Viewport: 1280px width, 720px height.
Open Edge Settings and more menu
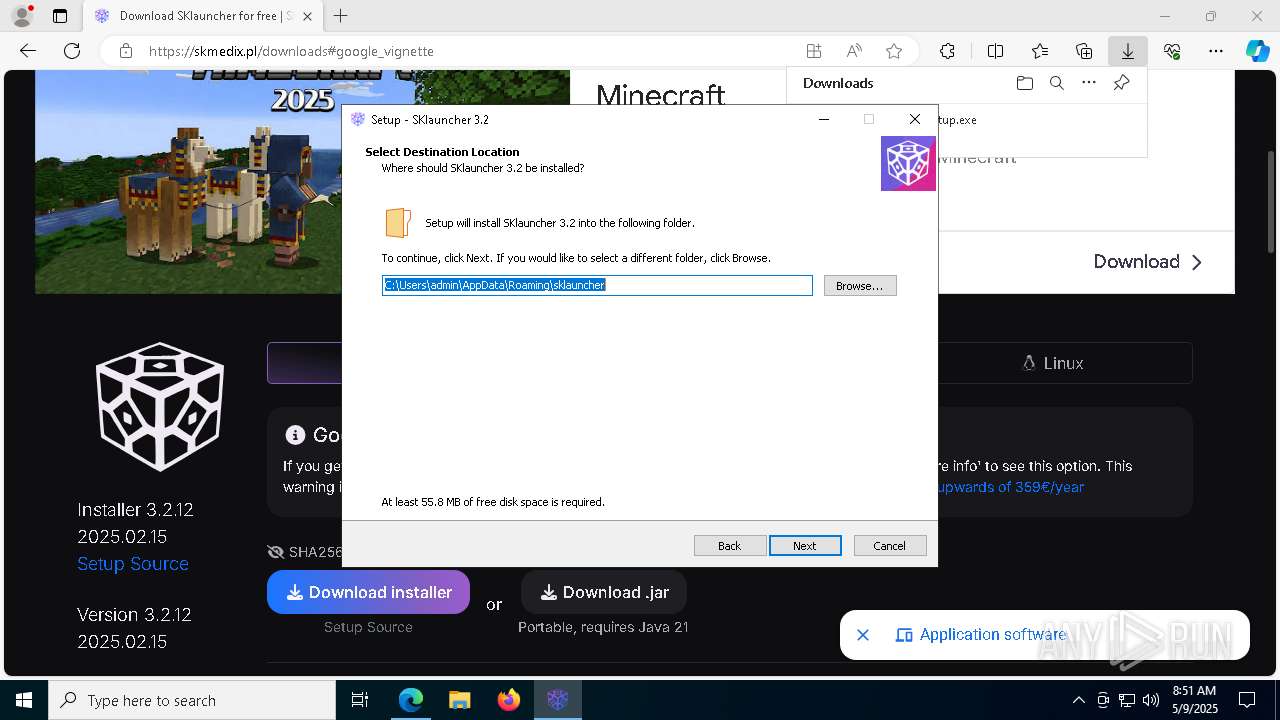(x=1216, y=51)
